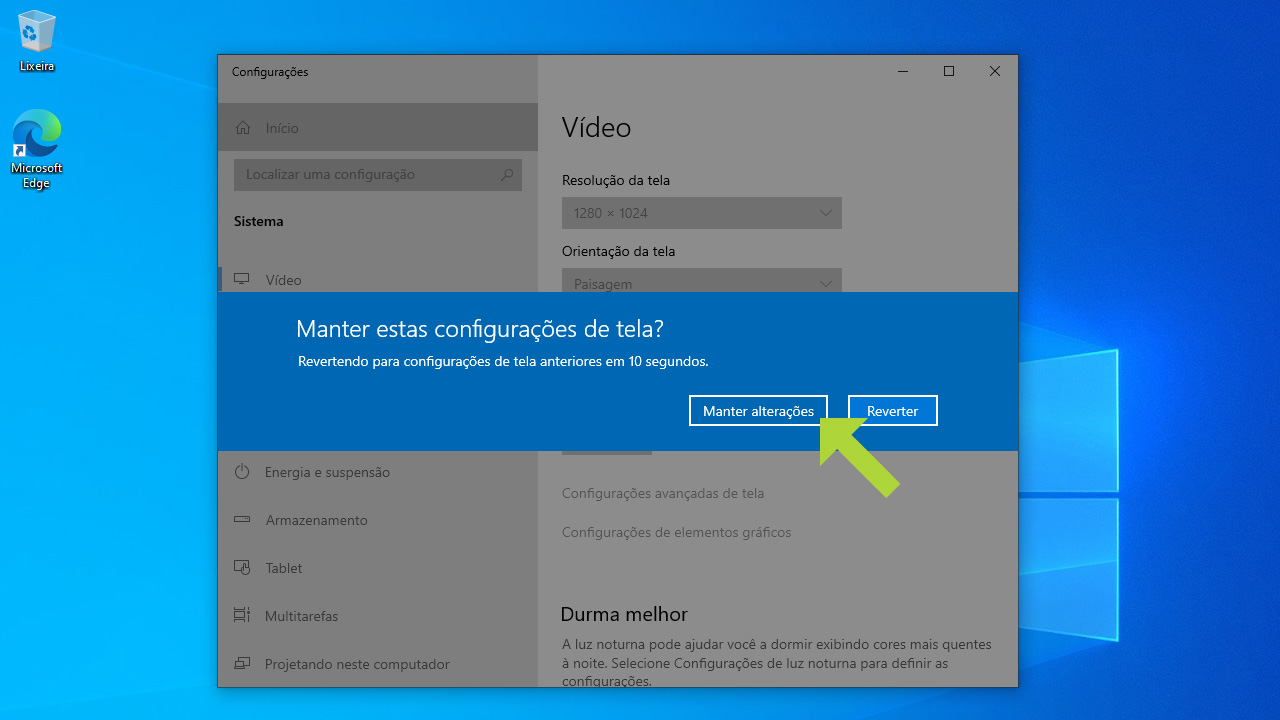
Task: Click Resolução da tela label
Action: coord(616,181)
